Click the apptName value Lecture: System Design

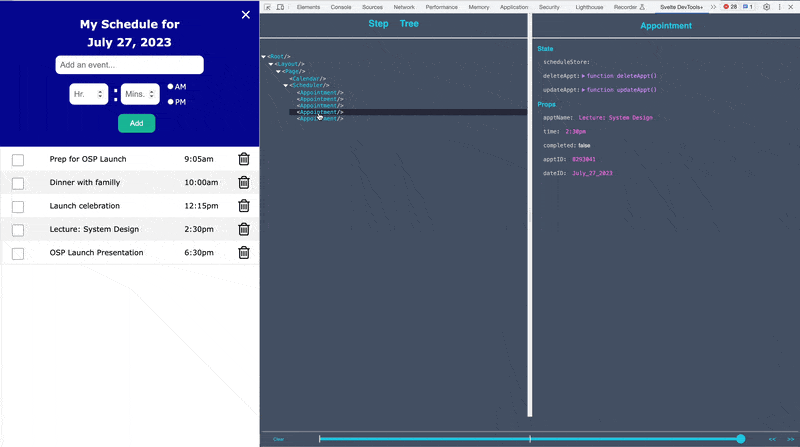[x=616, y=118]
